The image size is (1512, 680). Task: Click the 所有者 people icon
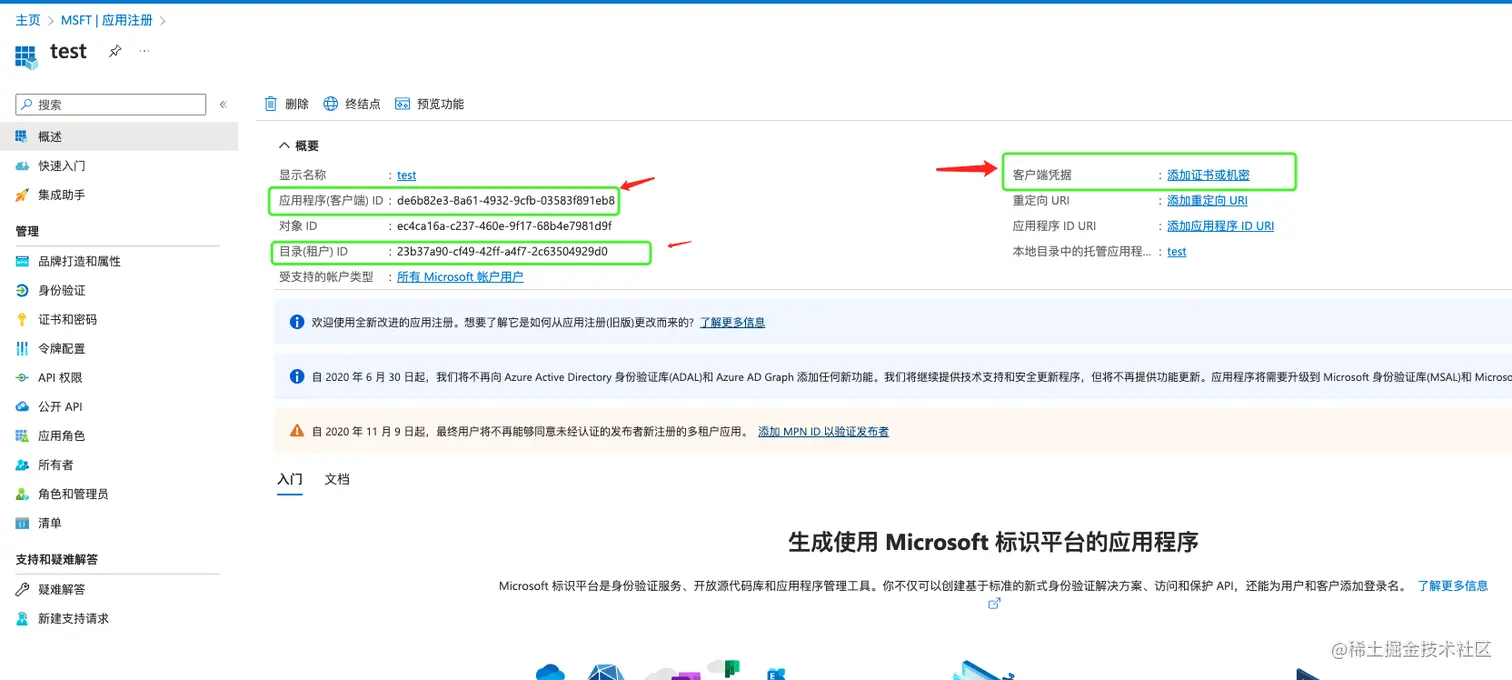22,465
